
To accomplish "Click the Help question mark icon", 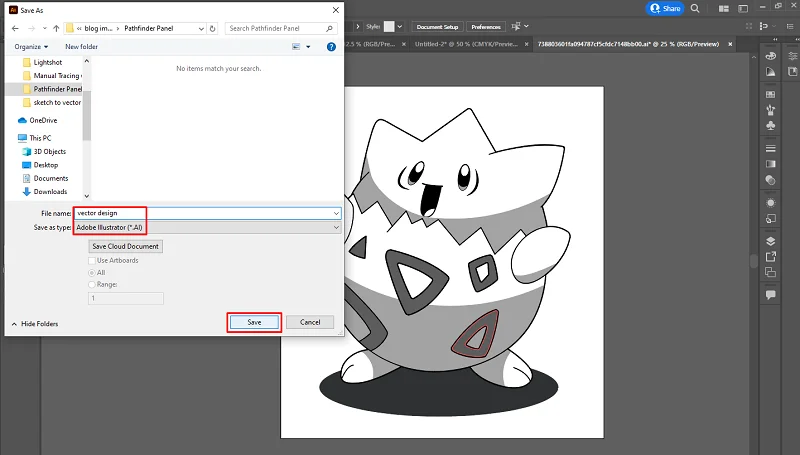I will pos(331,47).
